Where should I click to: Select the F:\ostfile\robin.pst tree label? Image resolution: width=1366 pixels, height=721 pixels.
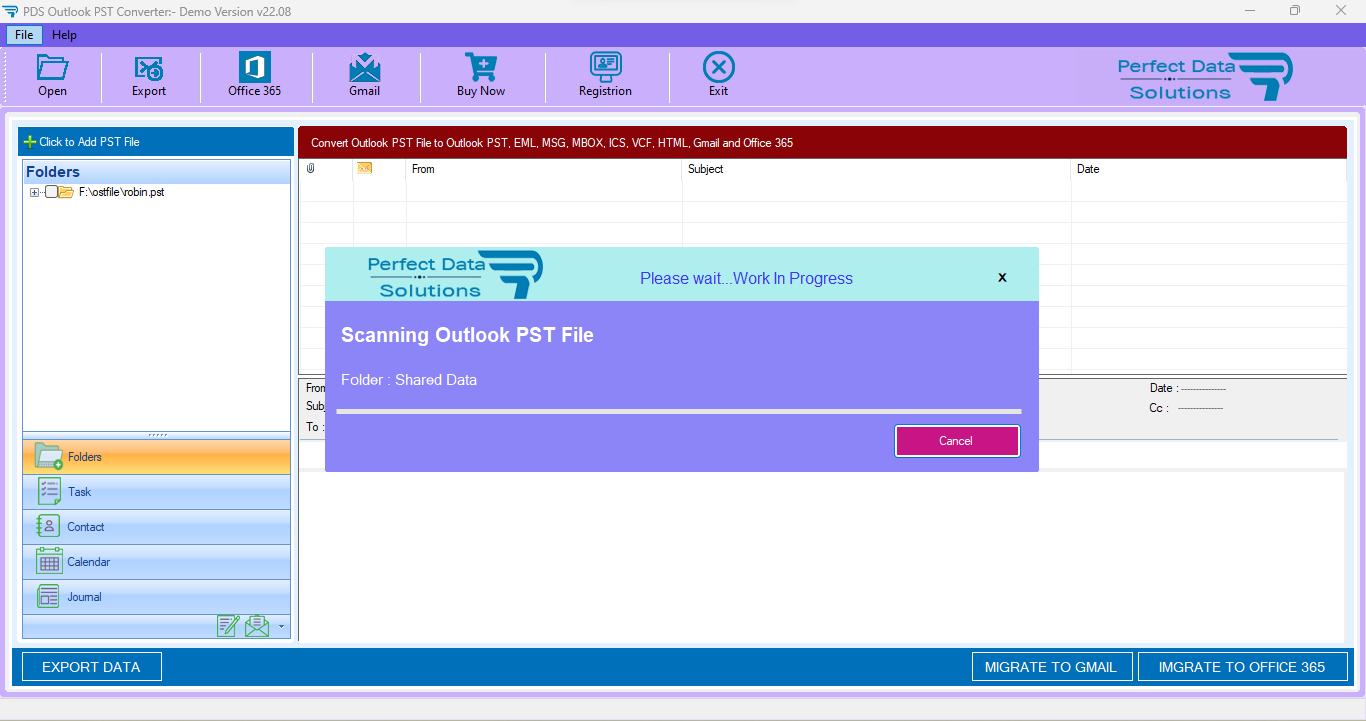pos(121,192)
